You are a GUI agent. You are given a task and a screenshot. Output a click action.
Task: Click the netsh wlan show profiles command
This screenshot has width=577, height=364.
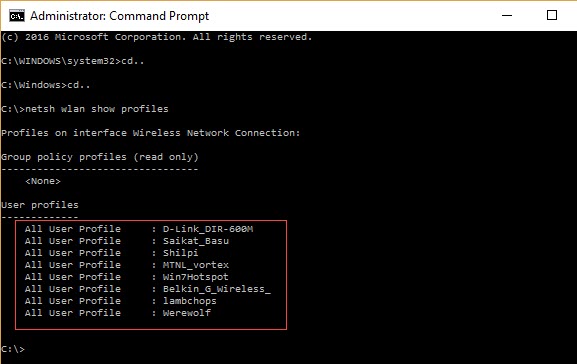coord(97,109)
